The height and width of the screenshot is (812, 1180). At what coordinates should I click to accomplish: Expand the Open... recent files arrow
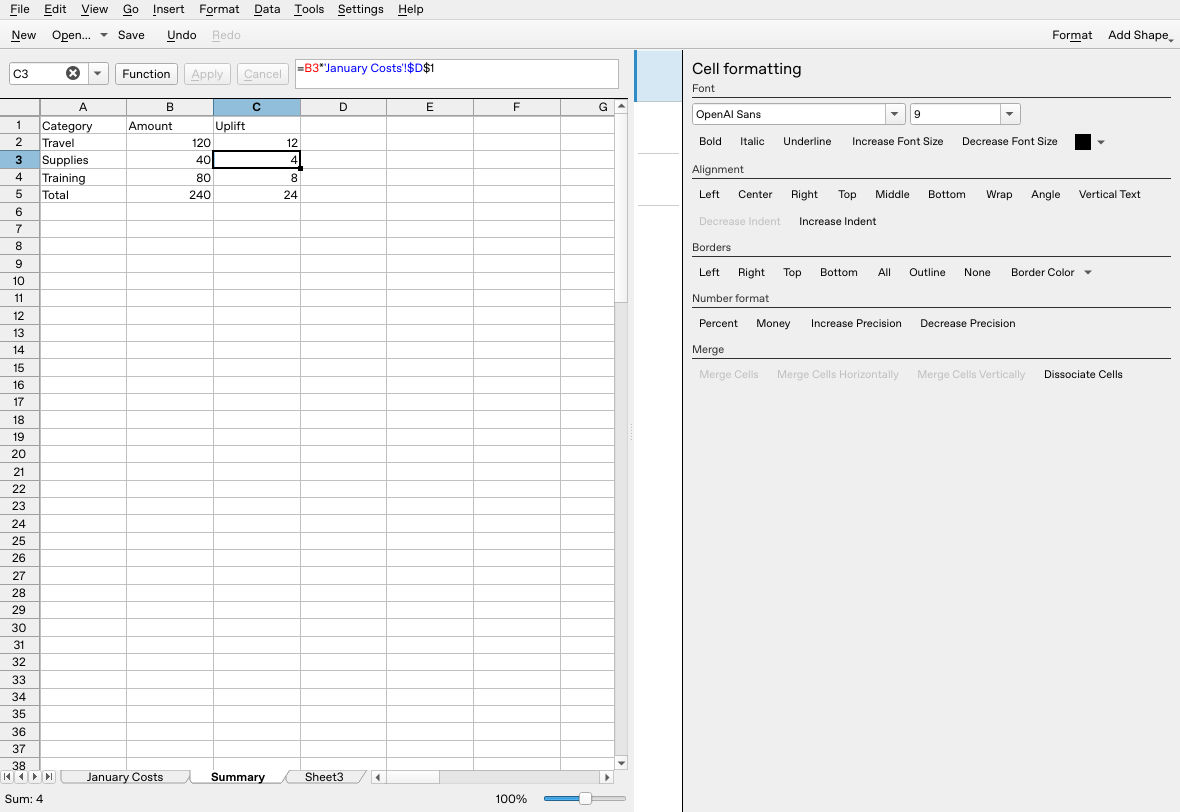[104, 35]
